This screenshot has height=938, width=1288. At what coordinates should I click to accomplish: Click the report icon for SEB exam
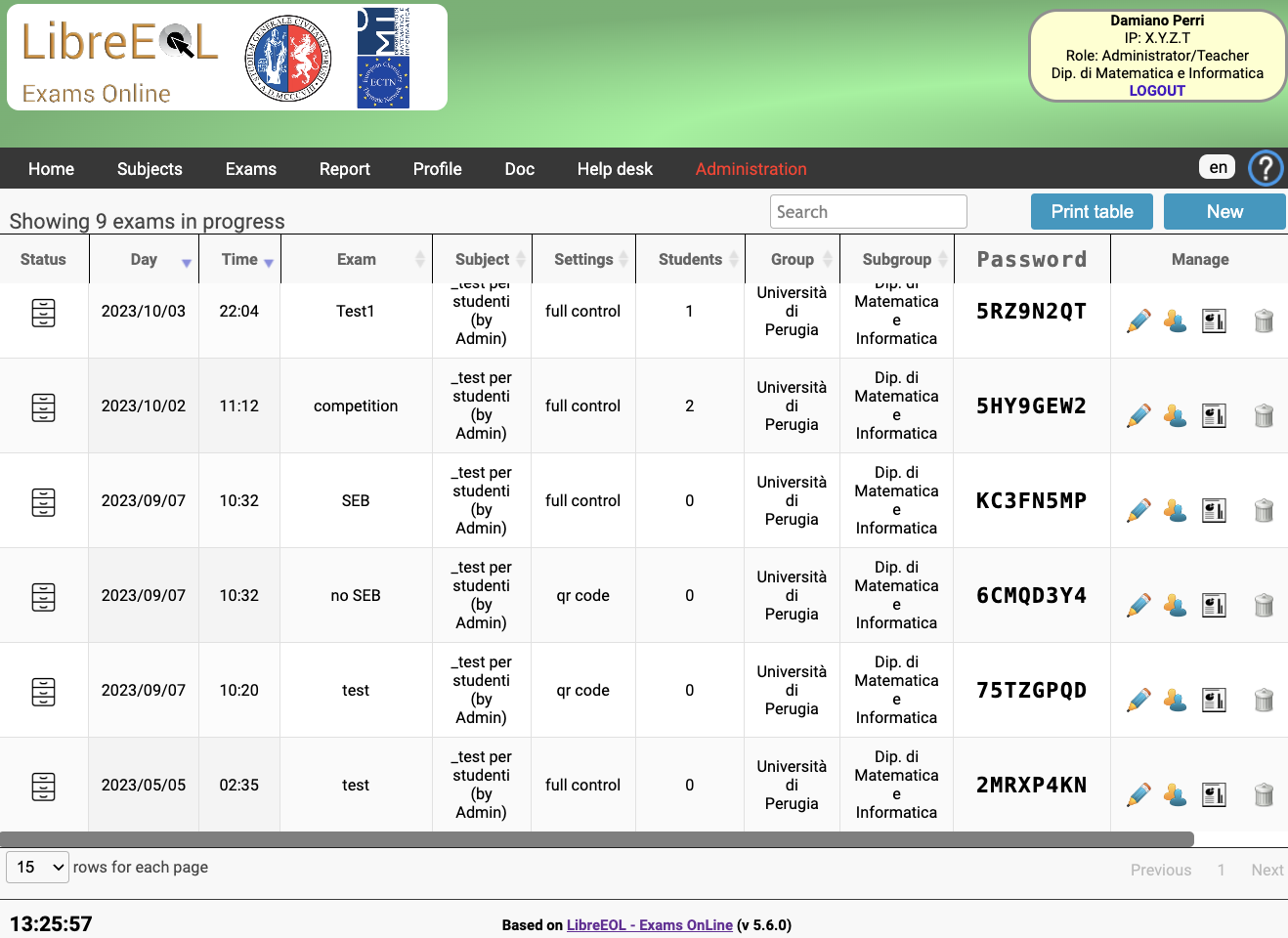coord(1214,511)
